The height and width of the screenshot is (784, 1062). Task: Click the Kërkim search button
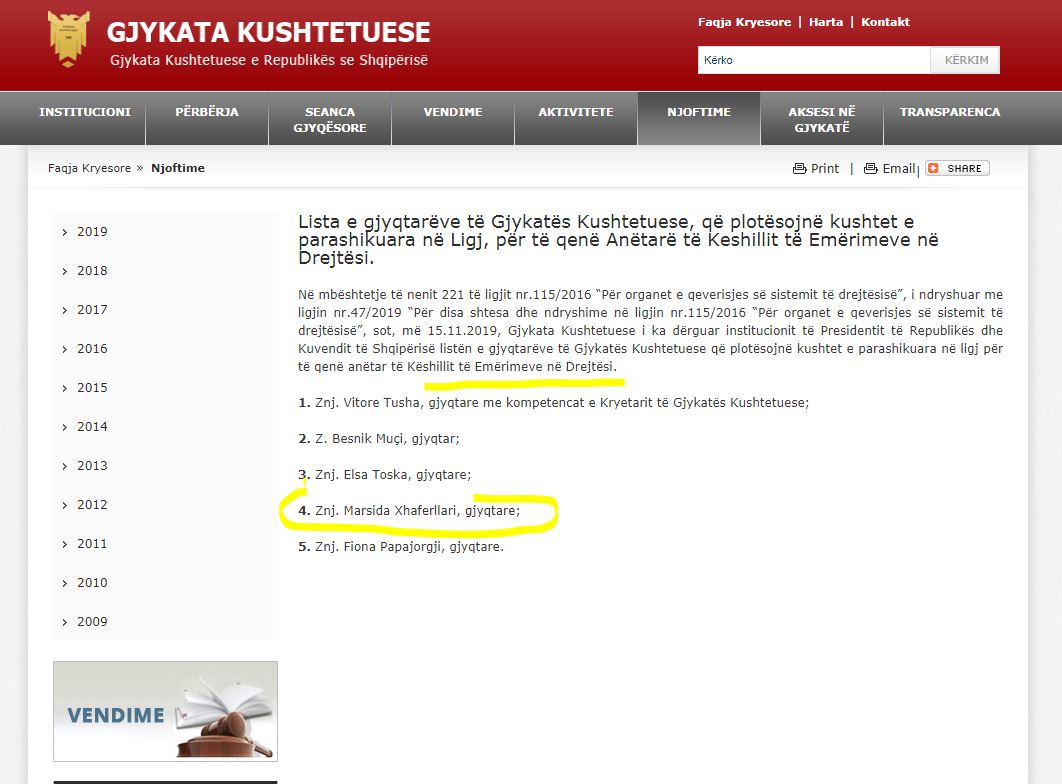(x=965, y=60)
